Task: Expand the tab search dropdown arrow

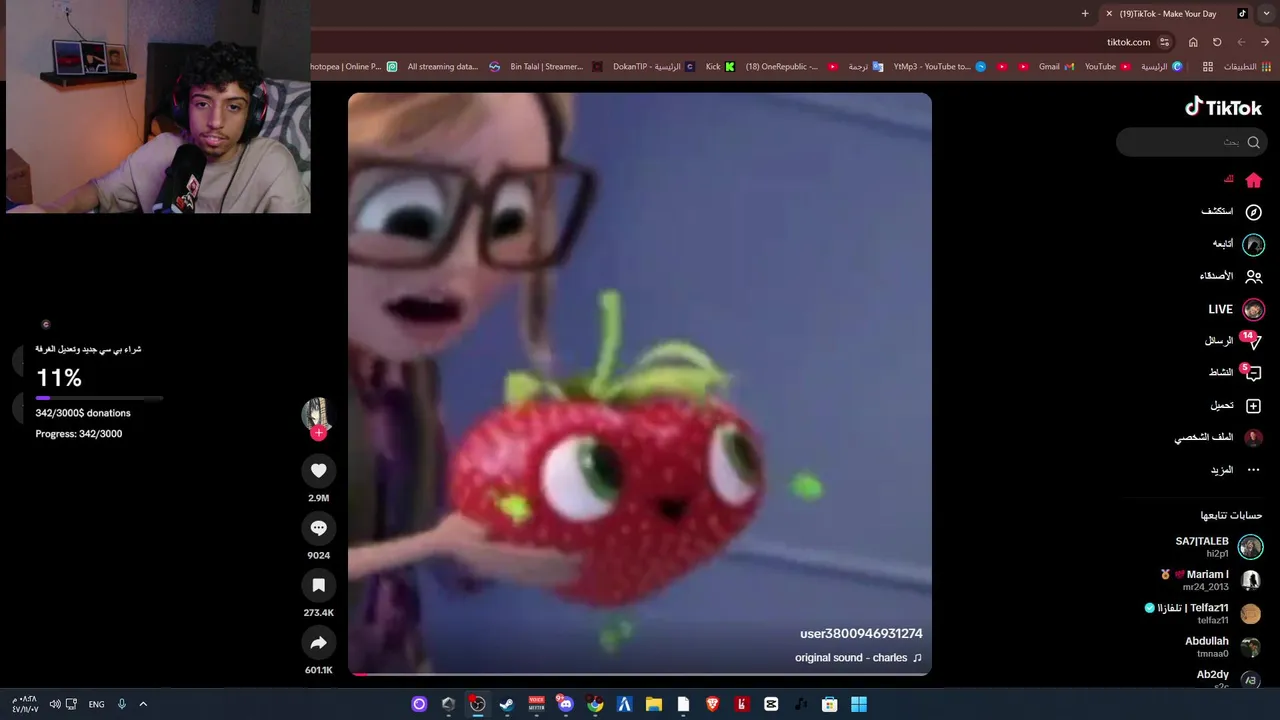Action: coord(1267,14)
